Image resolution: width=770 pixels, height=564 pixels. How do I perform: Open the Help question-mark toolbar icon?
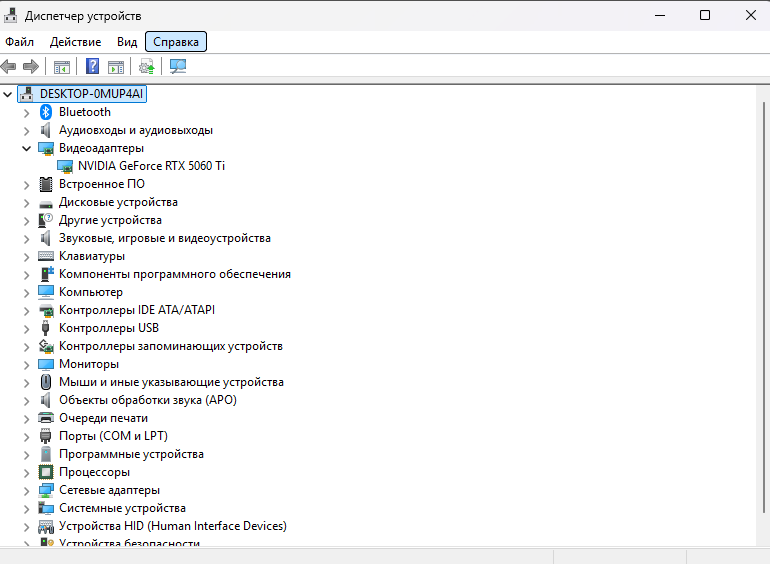92,66
